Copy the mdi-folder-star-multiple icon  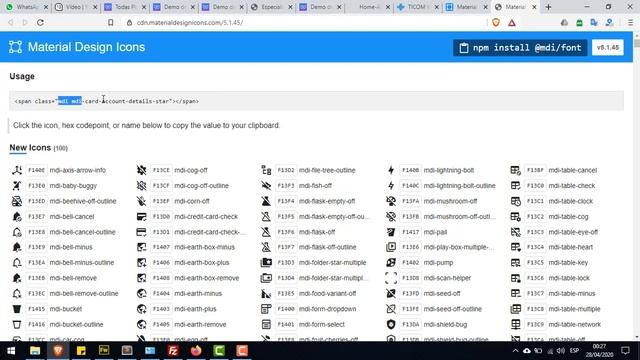266,262
